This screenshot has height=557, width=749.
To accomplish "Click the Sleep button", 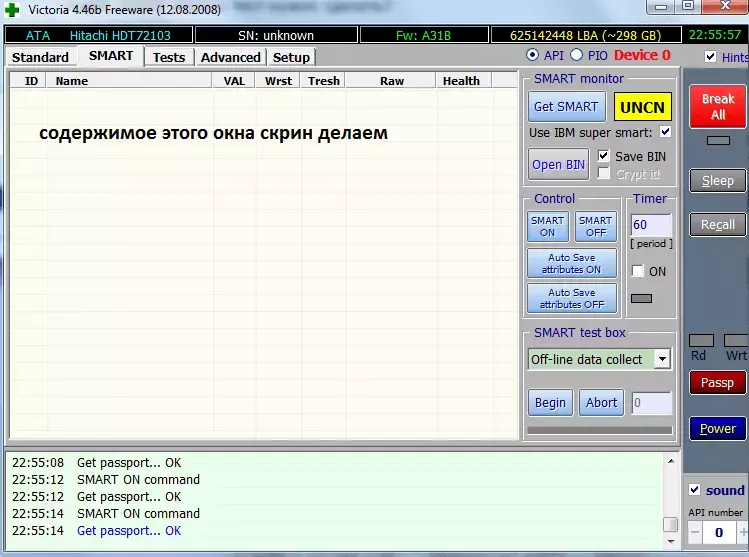I will pyautogui.click(x=717, y=181).
